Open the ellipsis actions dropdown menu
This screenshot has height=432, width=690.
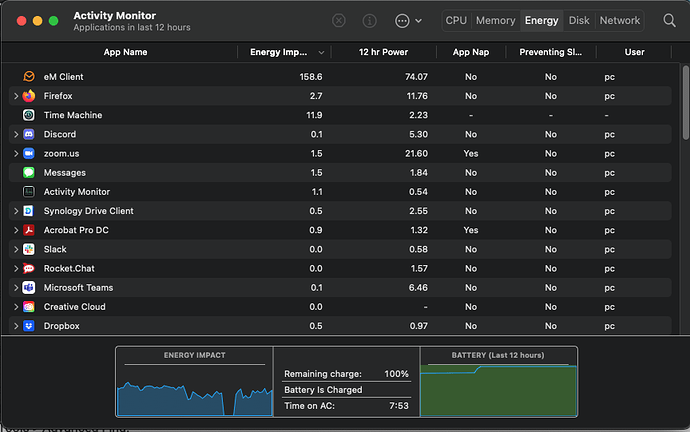tap(408, 21)
